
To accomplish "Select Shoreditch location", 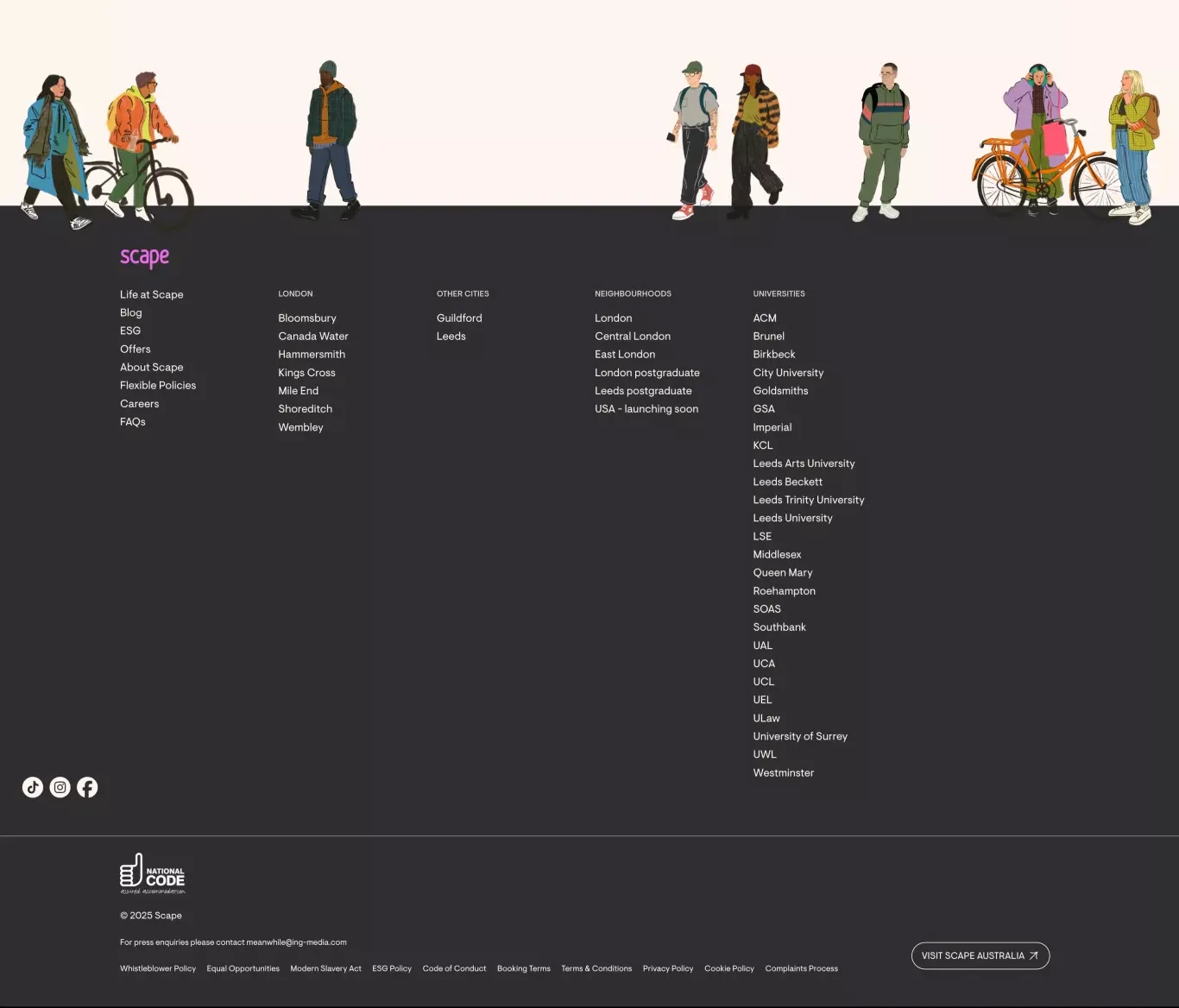I will point(306,408).
